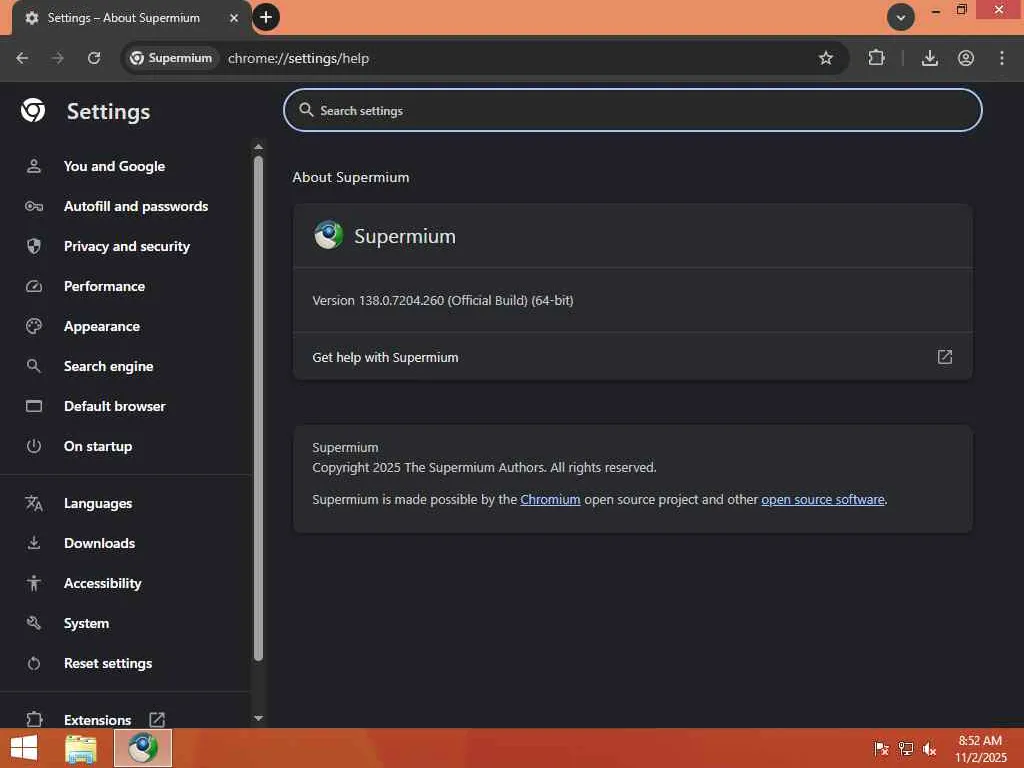Click sidebar scrollbar down arrow
The image size is (1024, 768).
tap(259, 718)
